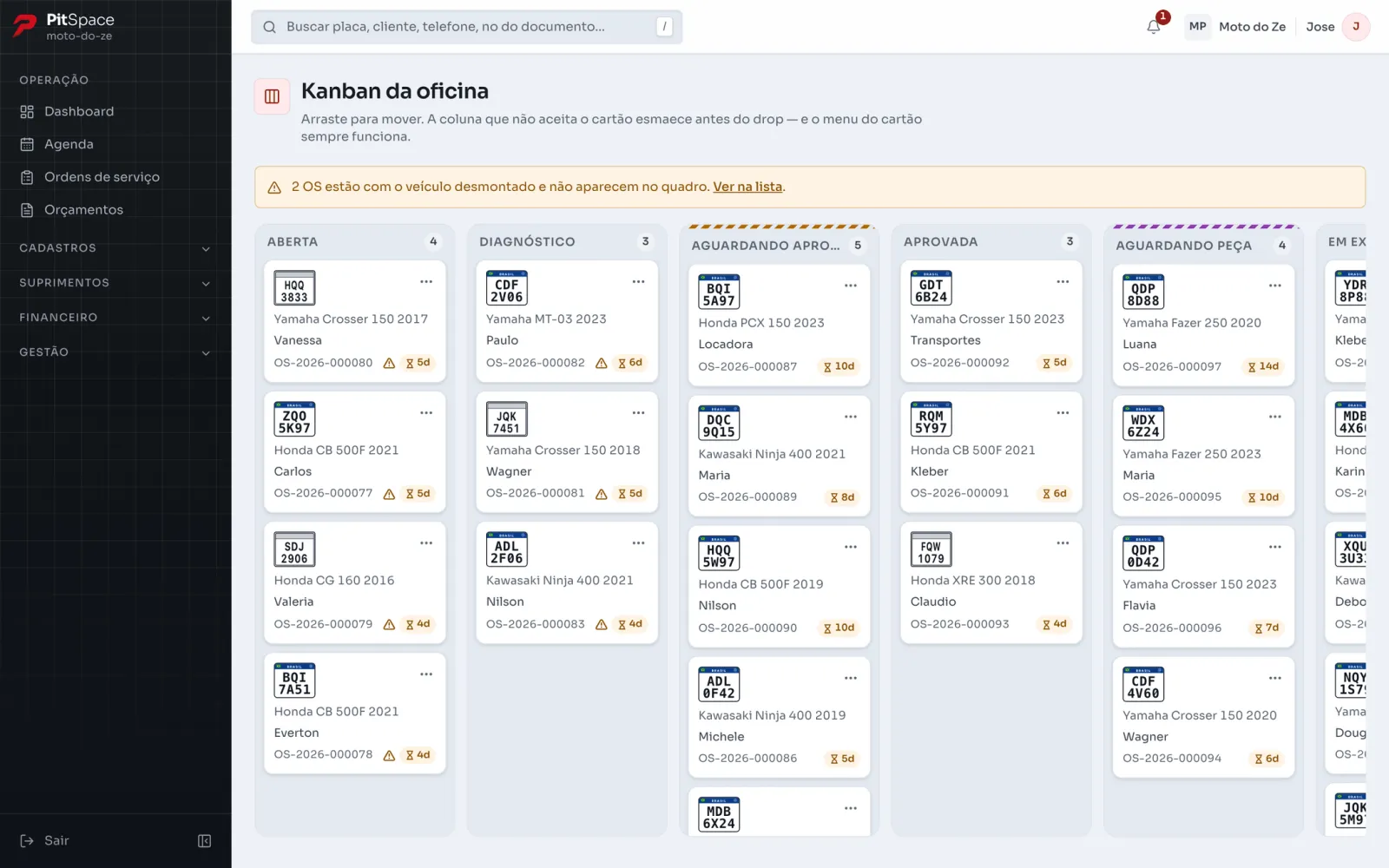Click the search bar field
This screenshot has height=868, width=1389.
(x=467, y=27)
